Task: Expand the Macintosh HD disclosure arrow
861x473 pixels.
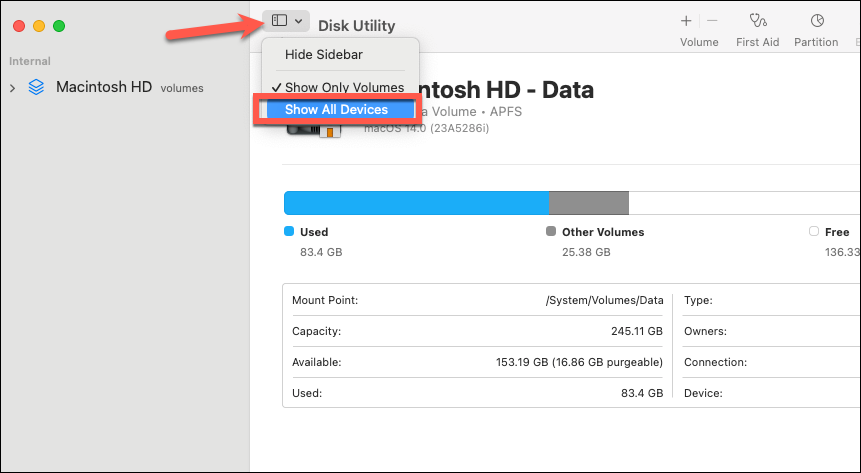Action: (x=13, y=88)
